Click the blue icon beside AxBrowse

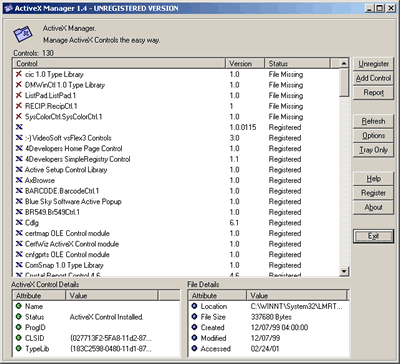coord(19,180)
